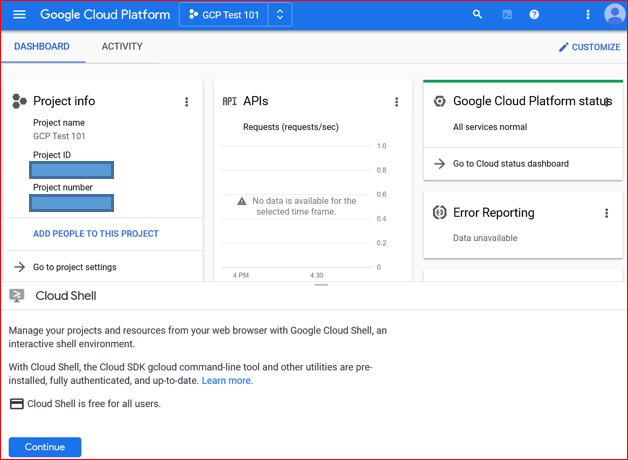This screenshot has height=460, width=628.
Task: Open APIs card three-dot menu
Action: click(x=396, y=102)
